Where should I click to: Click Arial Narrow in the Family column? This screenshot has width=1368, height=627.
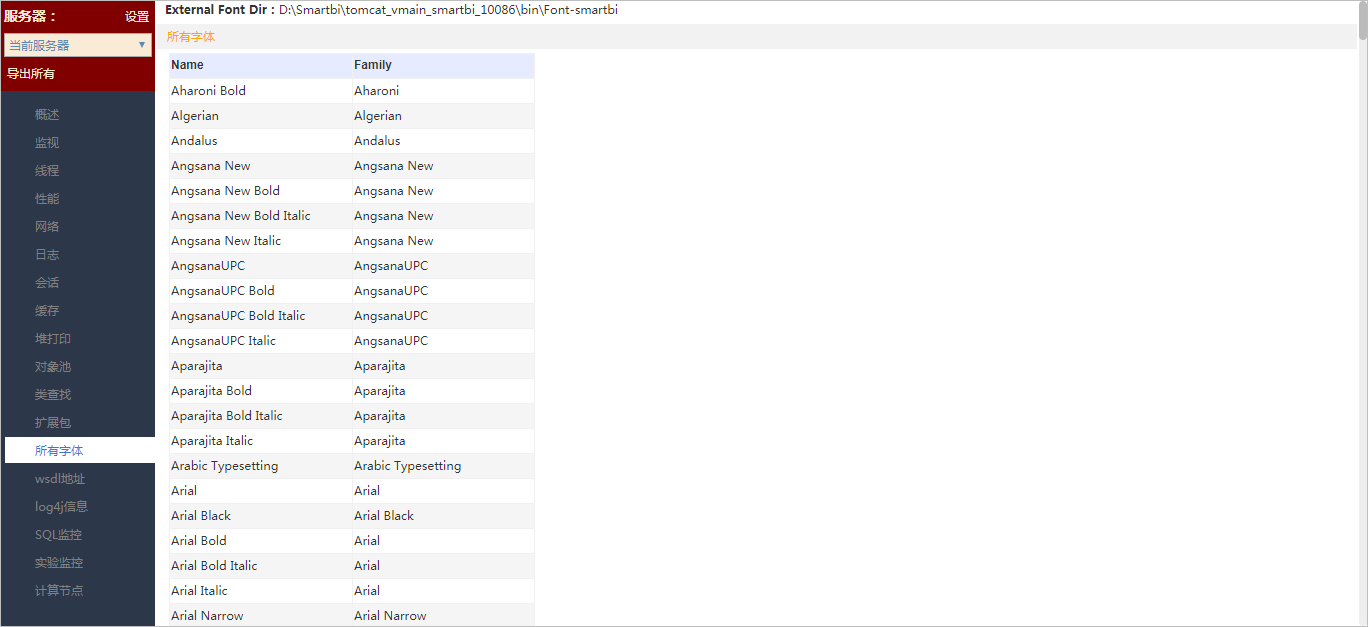tap(443, 616)
